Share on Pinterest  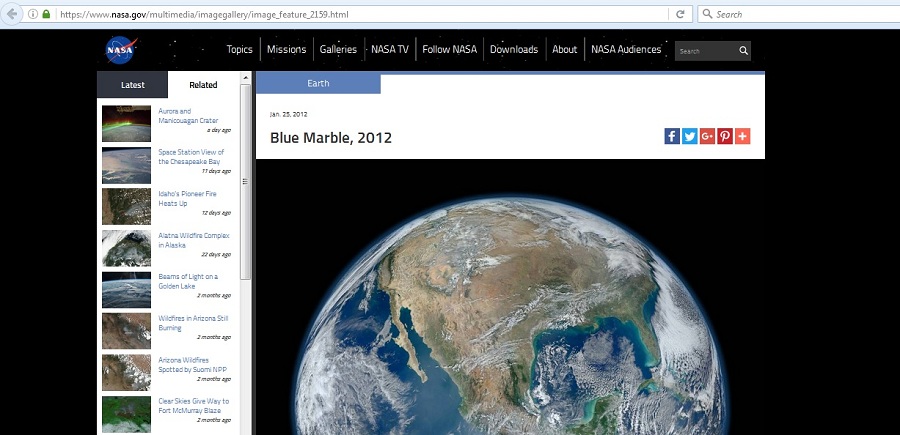725,136
